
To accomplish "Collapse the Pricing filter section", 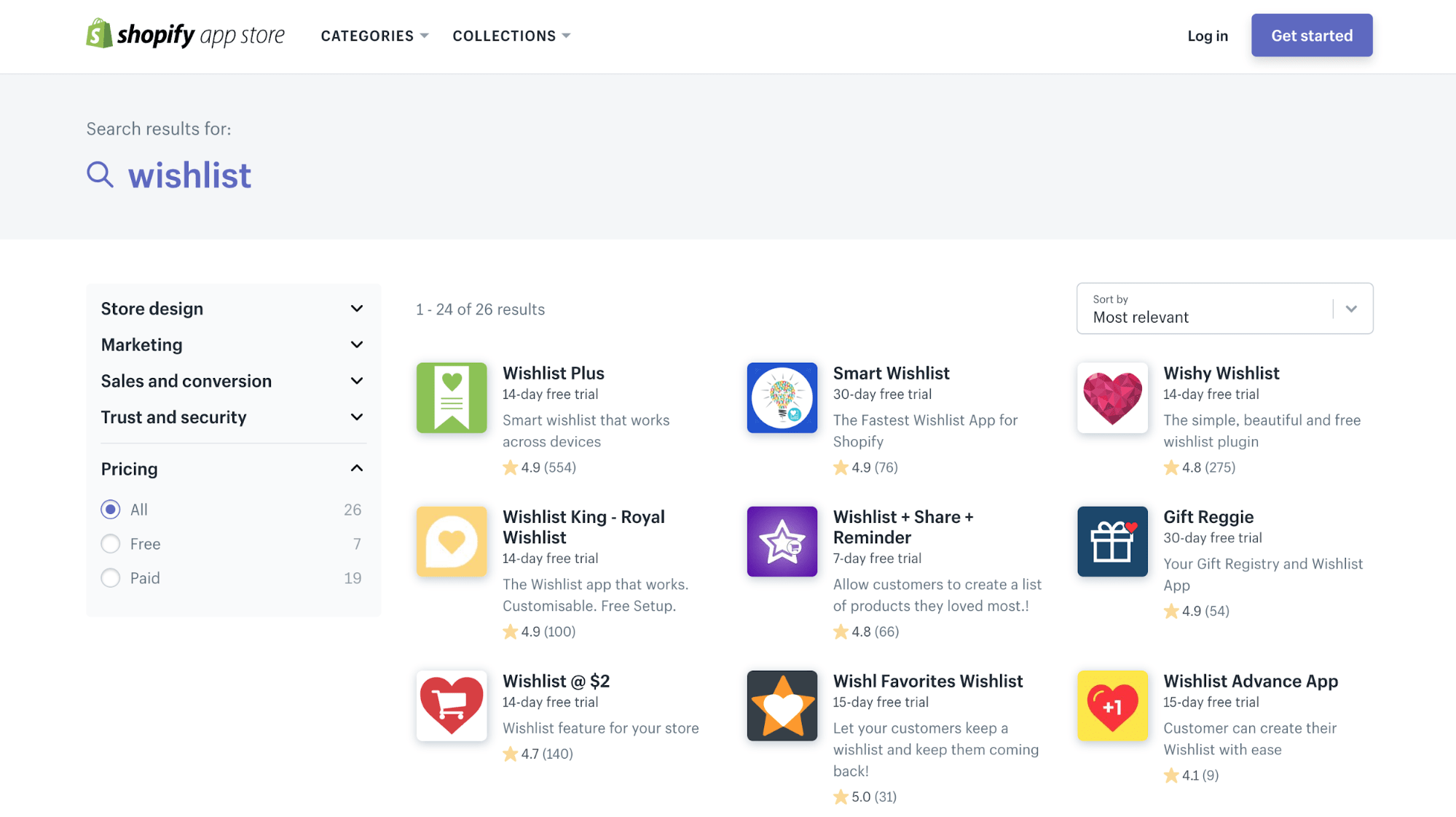I will pos(356,468).
